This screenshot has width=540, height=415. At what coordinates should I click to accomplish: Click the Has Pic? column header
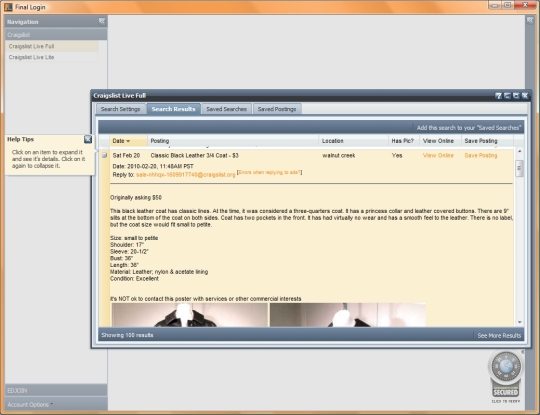point(404,141)
